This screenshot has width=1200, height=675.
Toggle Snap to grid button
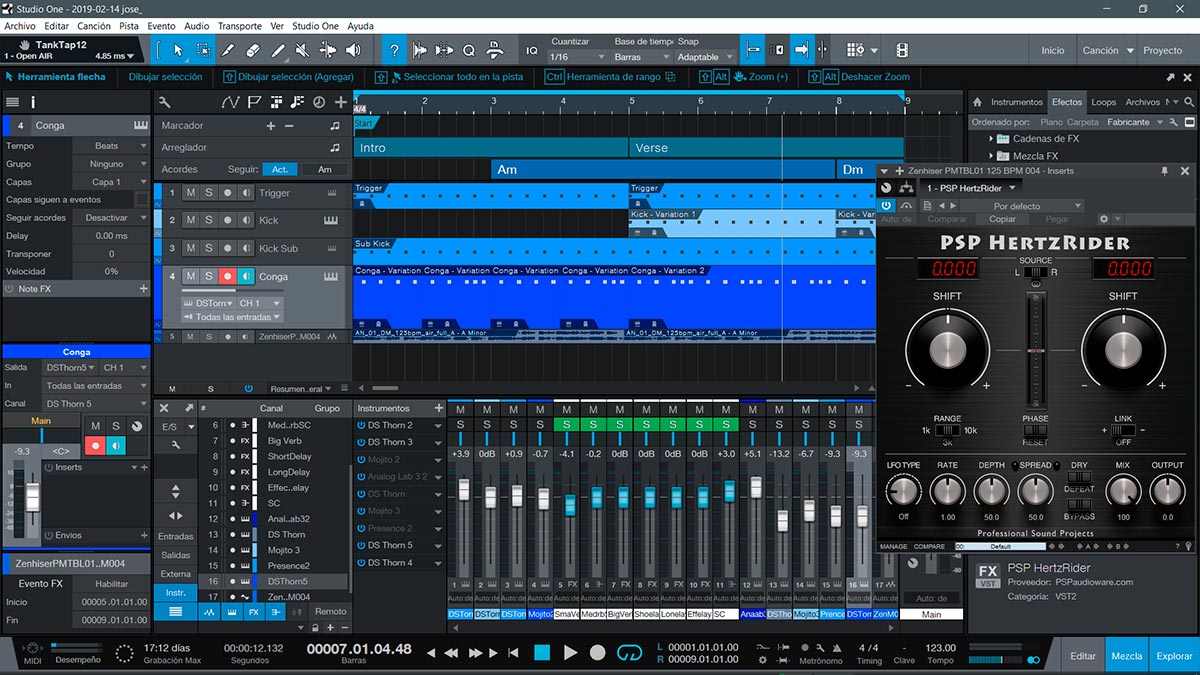tap(752, 50)
